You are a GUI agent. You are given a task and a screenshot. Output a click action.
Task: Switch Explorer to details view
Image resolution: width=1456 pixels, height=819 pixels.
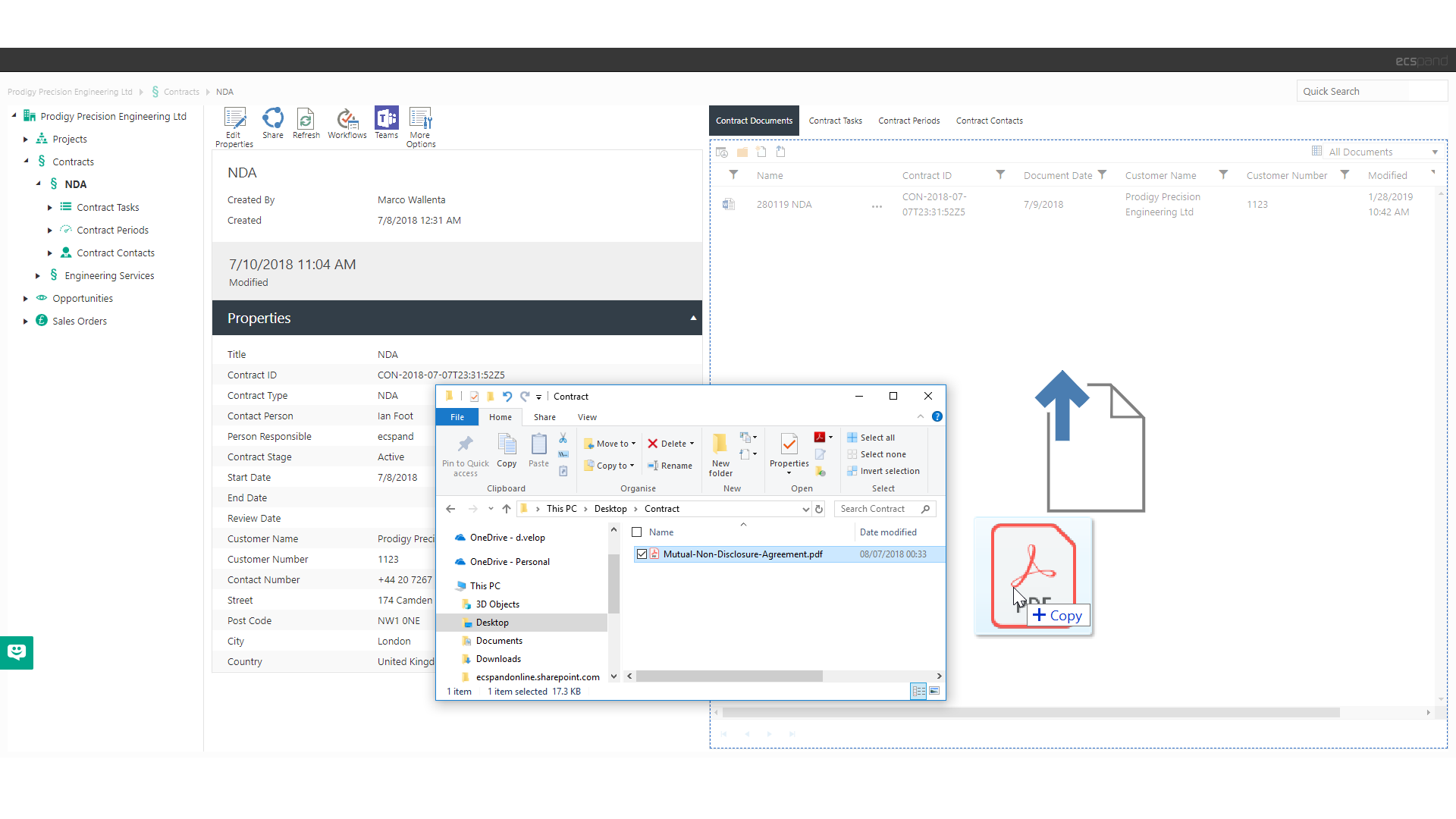click(x=918, y=691)
